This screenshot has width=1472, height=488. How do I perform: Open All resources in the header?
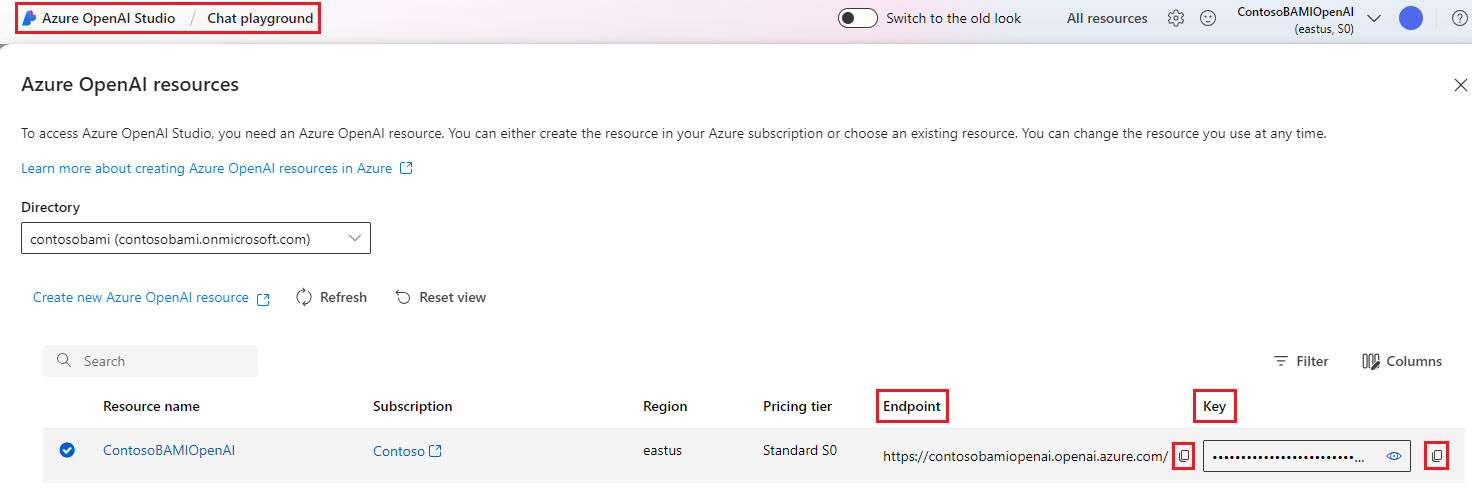pyautogui.click(x=1107, y=18)
